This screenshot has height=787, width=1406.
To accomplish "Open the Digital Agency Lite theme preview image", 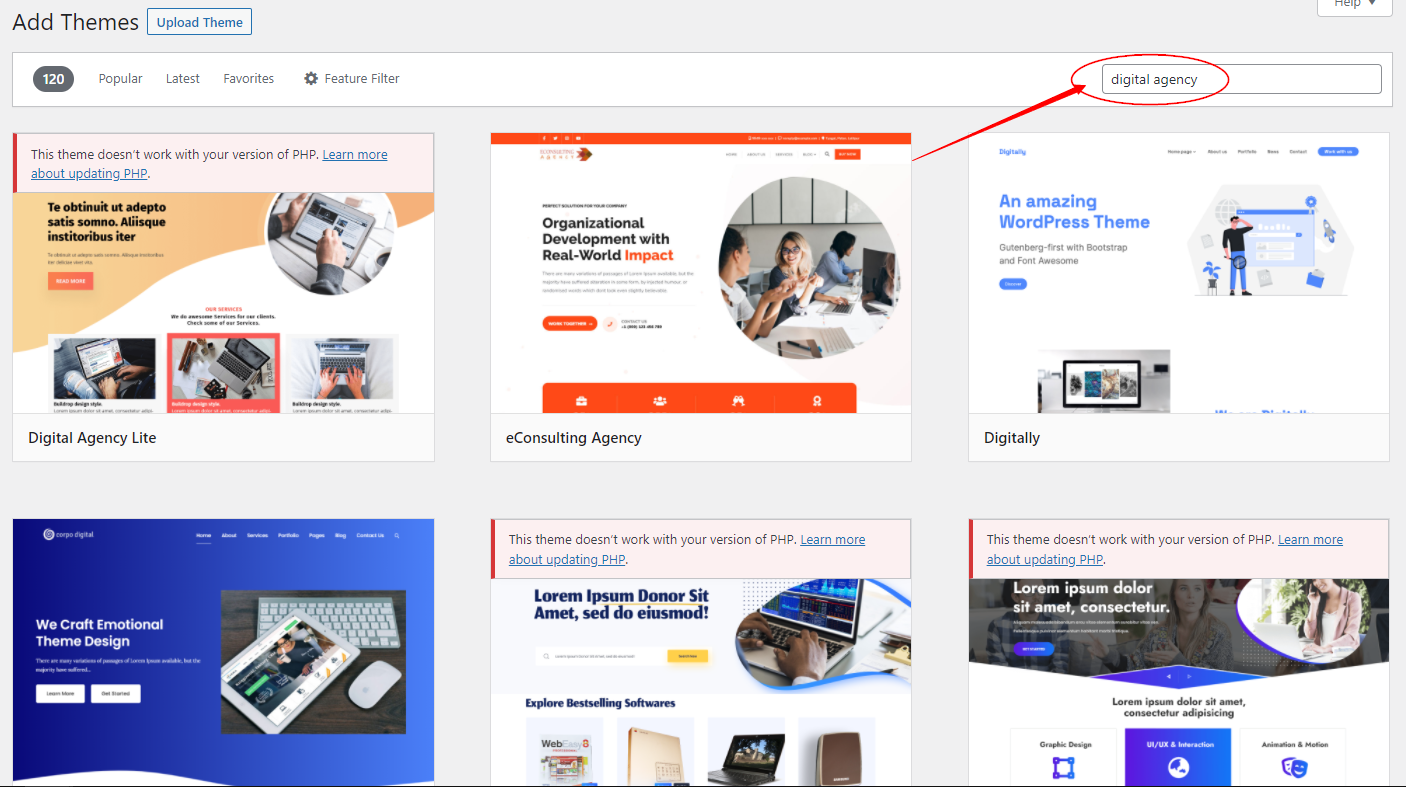I will tap(223, 302).
